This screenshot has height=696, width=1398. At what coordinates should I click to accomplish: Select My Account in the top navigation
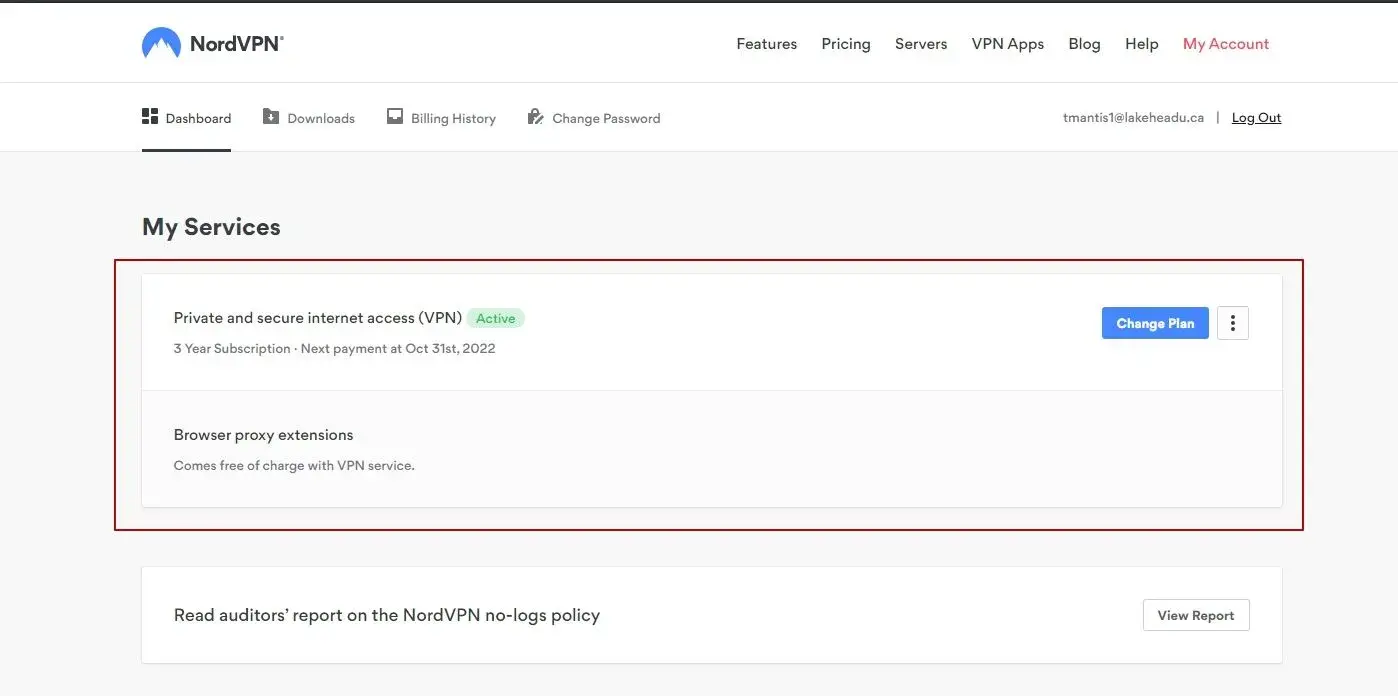click(x=1226, y=44)
